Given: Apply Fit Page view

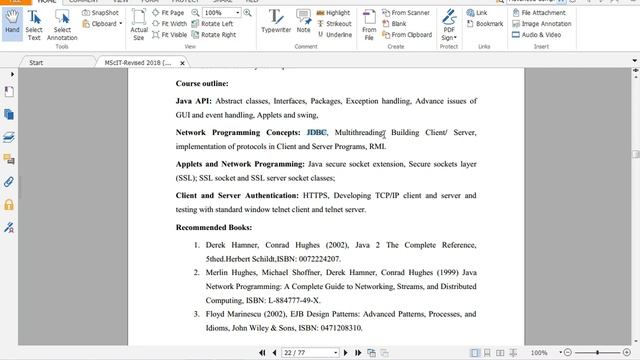Looking at the screenshot, I should click(x=168, y=13).
